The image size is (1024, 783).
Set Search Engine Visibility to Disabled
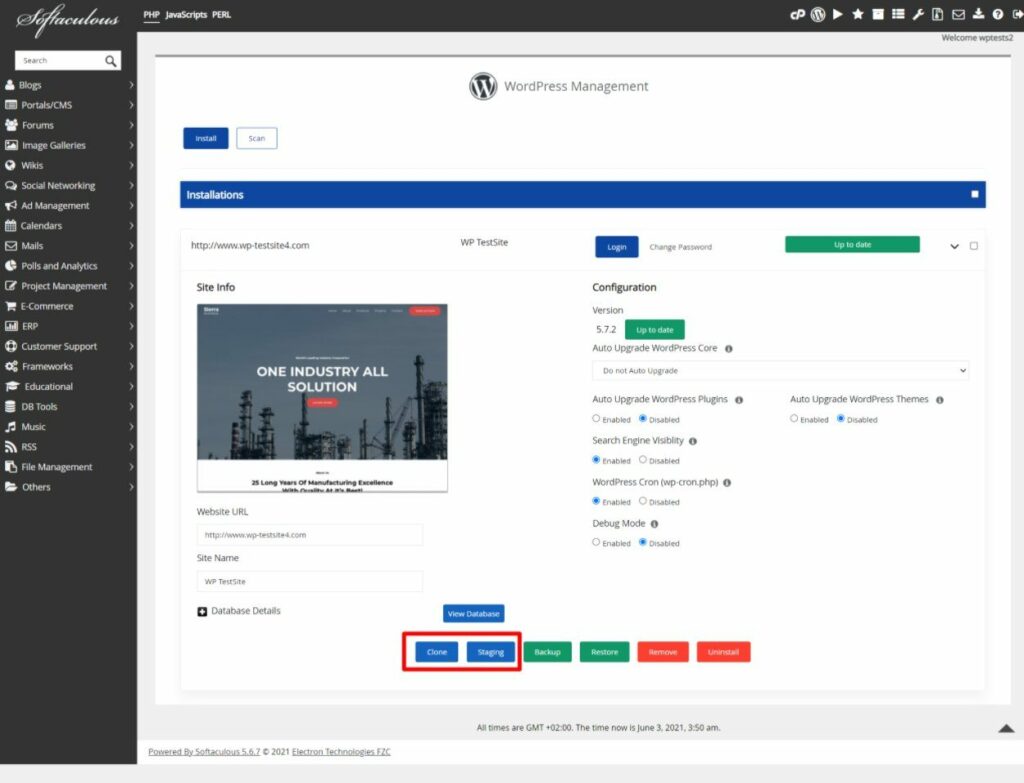(x=643, y=460)
